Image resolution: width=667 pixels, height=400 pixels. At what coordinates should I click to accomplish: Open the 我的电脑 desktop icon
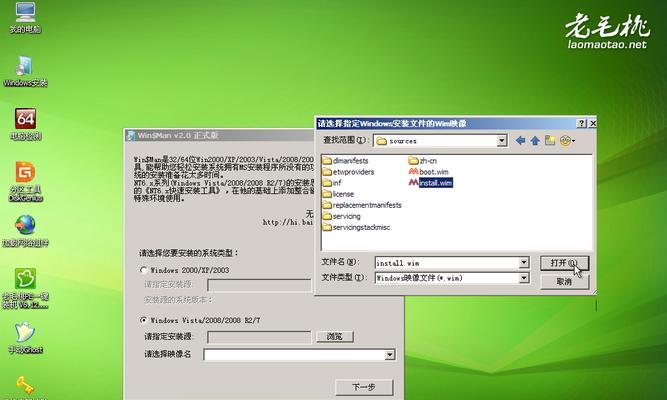point(26,16)
